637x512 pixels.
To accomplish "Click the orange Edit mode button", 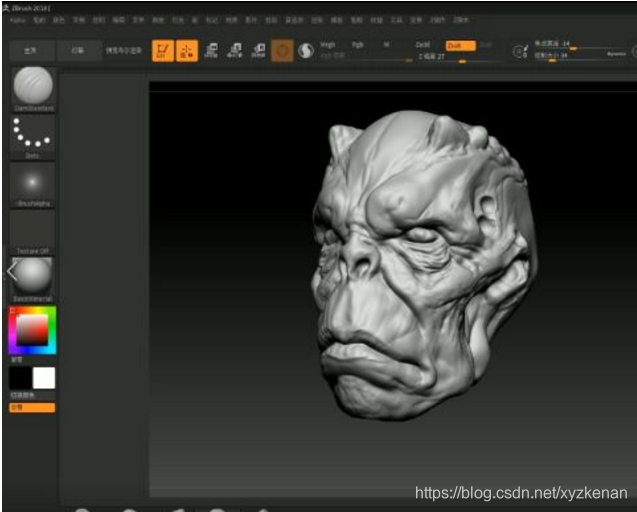I will pos(162,51).
